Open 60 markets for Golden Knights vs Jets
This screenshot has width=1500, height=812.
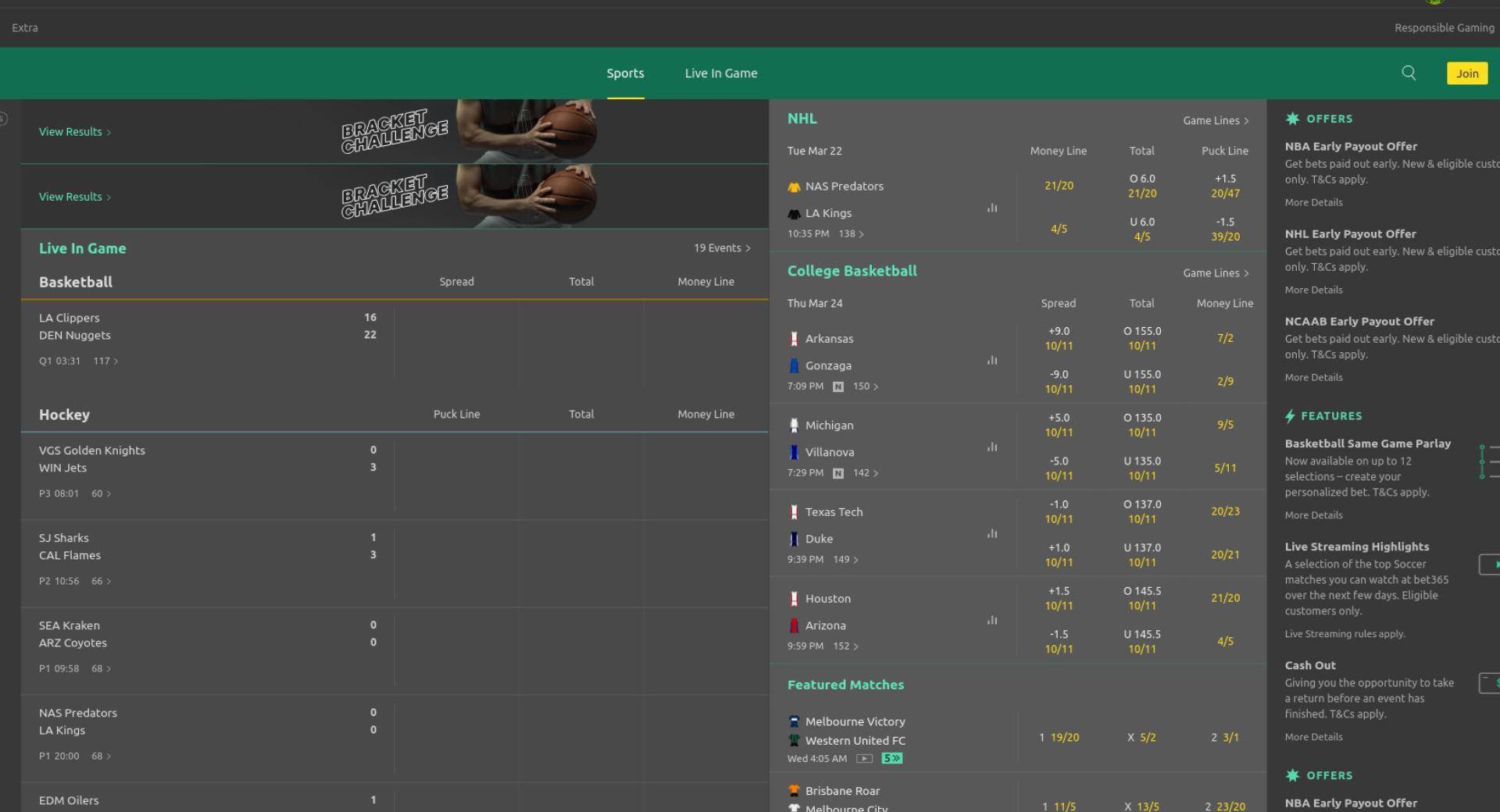(102, 493)
